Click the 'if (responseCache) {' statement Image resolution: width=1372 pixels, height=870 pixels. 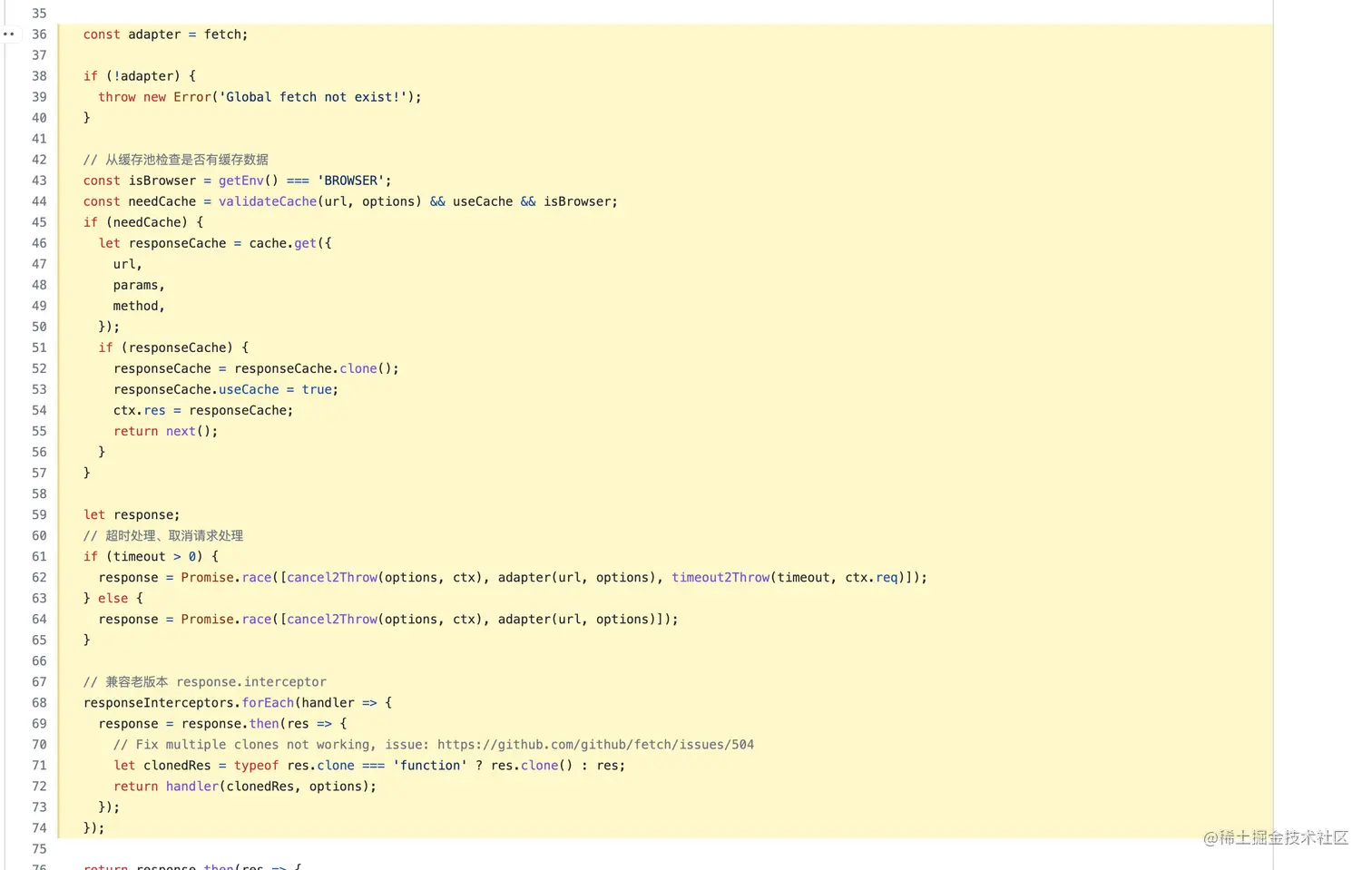point(173,347)
